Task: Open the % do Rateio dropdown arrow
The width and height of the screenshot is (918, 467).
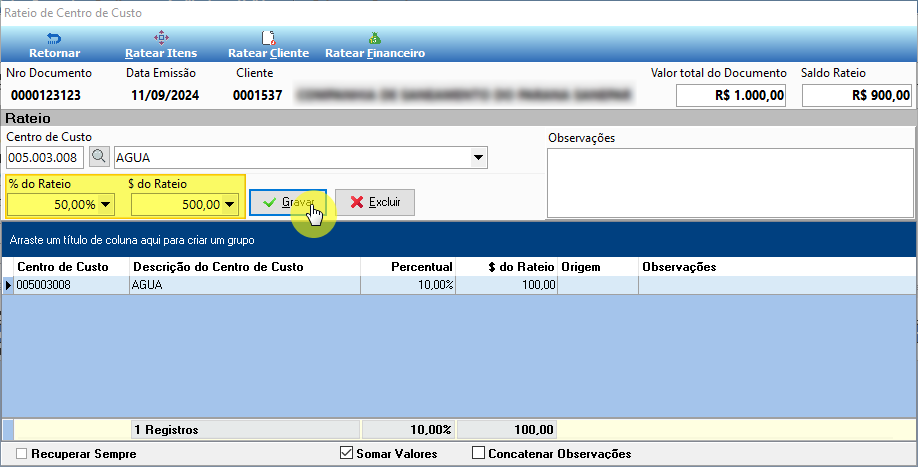Action: pos(105,204)
